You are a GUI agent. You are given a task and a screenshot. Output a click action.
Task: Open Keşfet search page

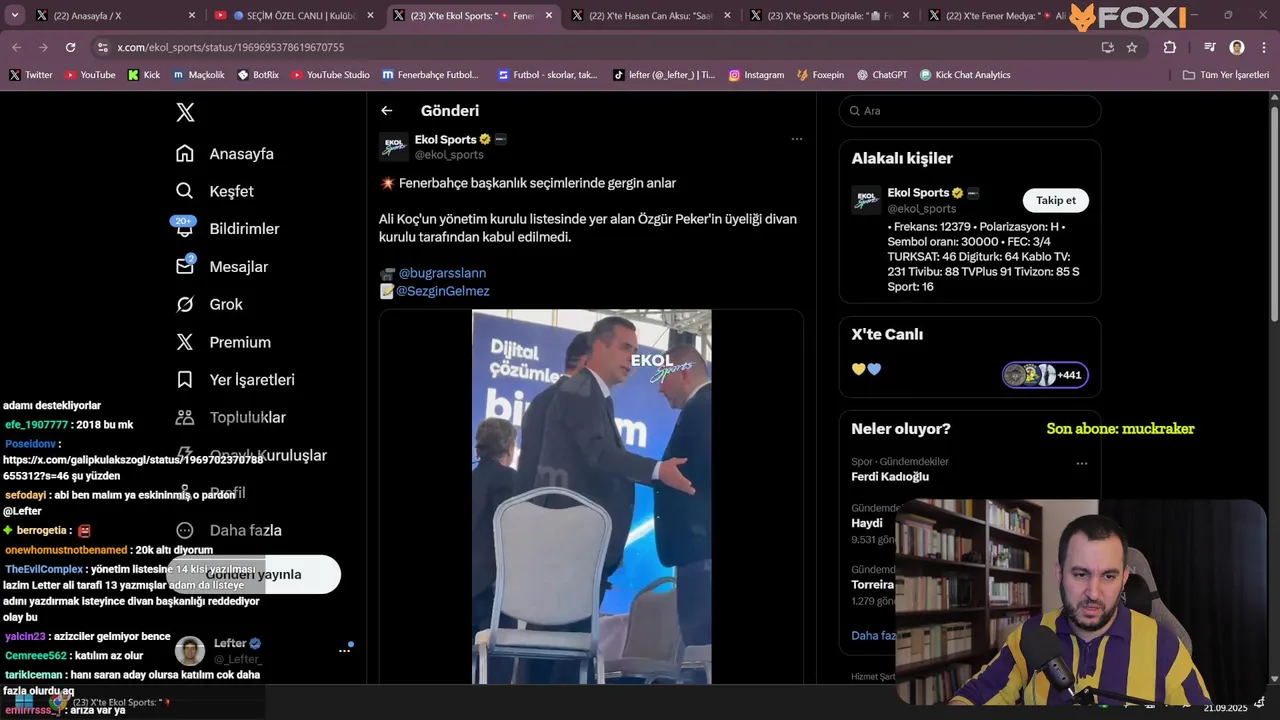(215, 191)
